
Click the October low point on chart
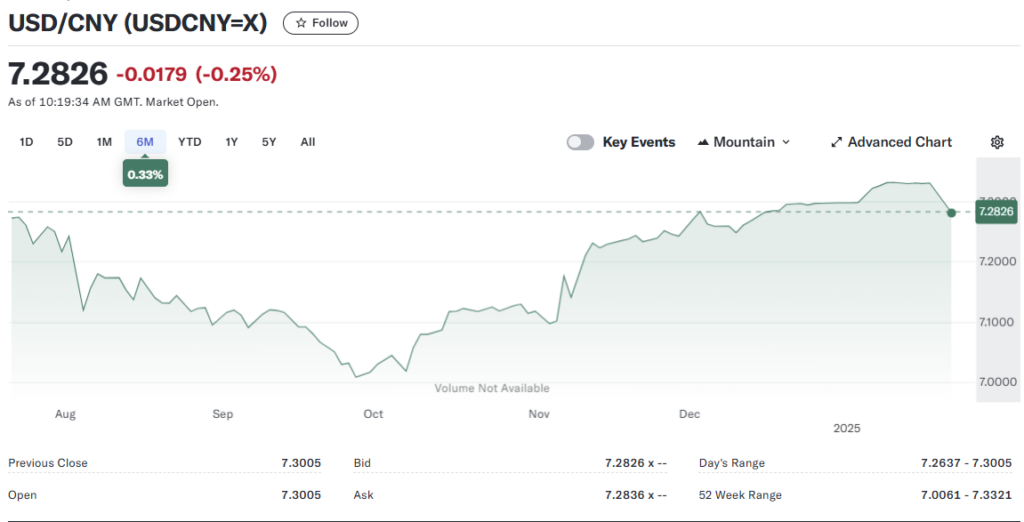(355, 376)
